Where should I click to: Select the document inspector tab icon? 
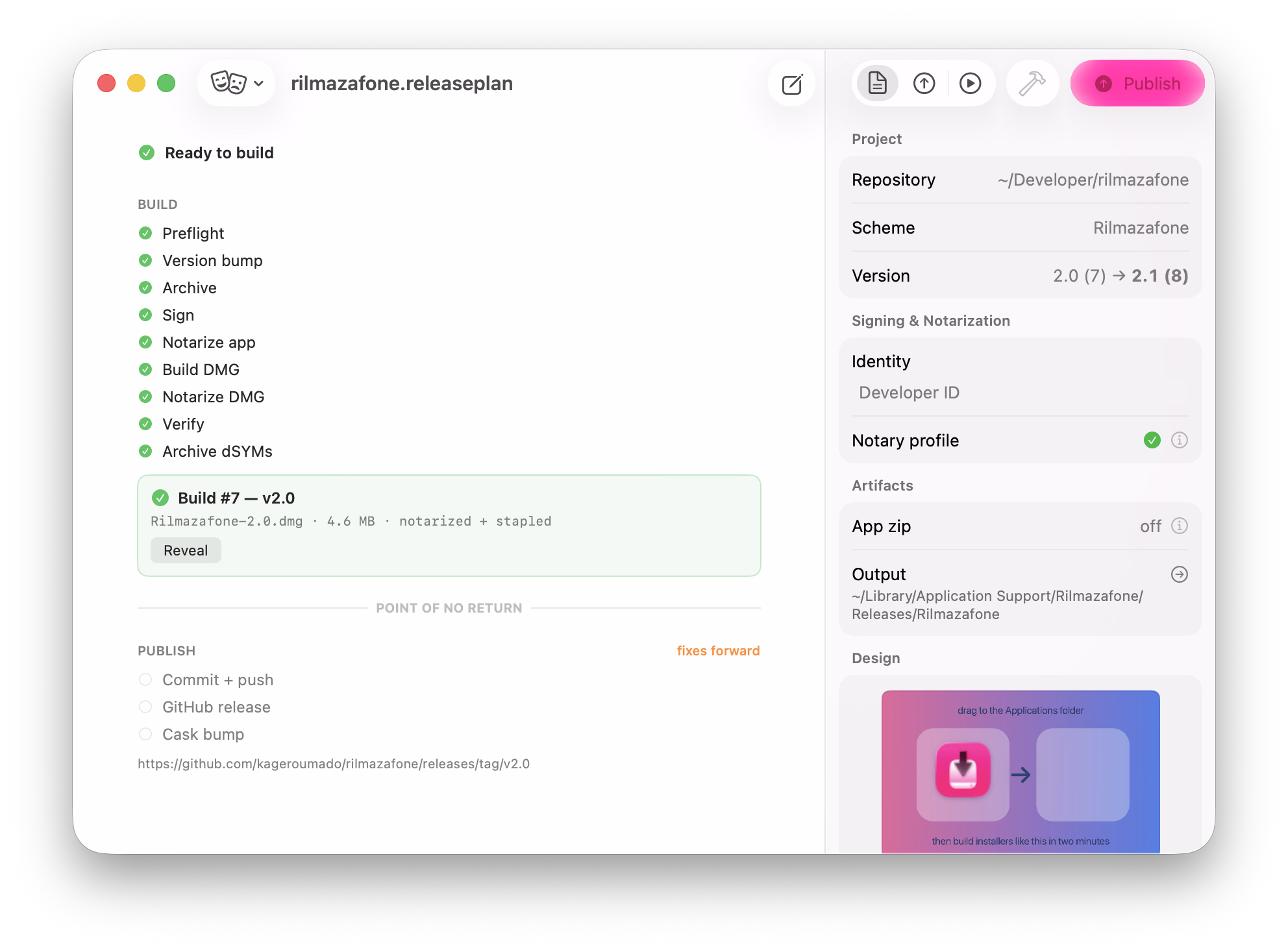point(878,83)
